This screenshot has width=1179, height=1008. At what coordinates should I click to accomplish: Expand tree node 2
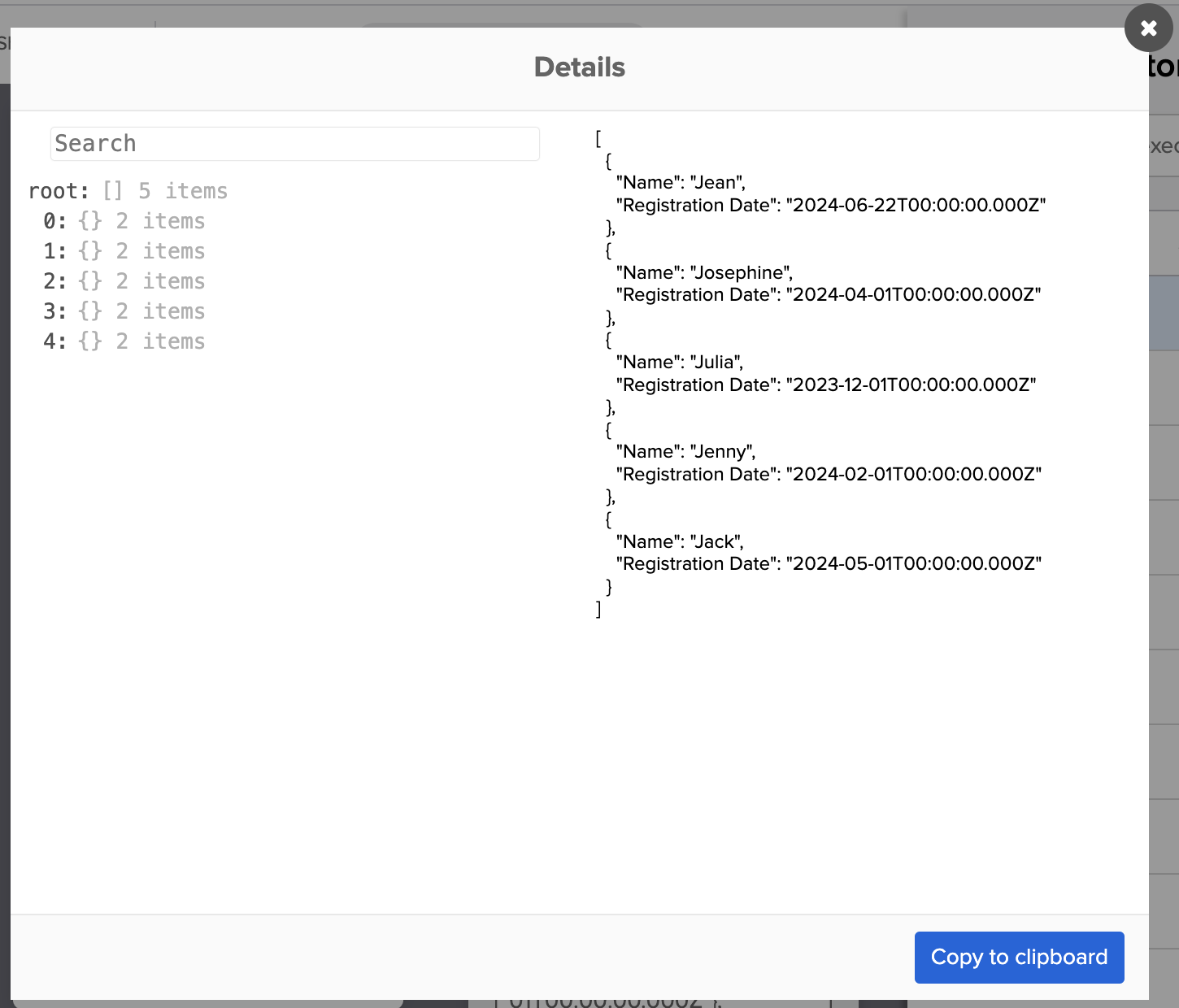[54, 281]
